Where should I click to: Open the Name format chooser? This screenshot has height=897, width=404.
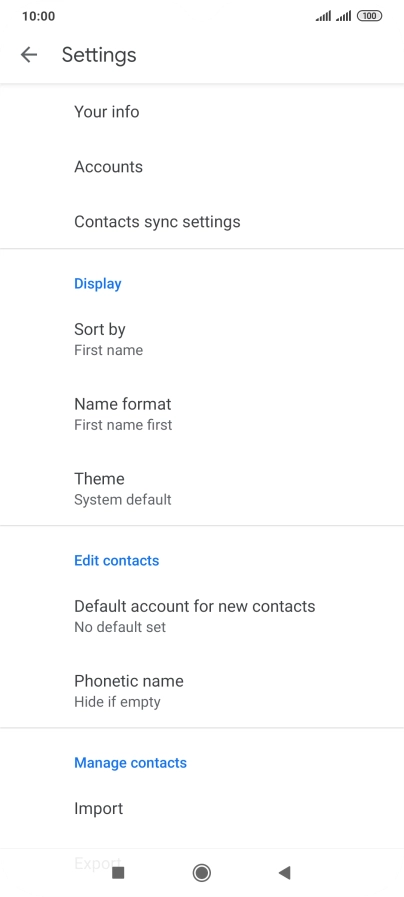(202, 414)
